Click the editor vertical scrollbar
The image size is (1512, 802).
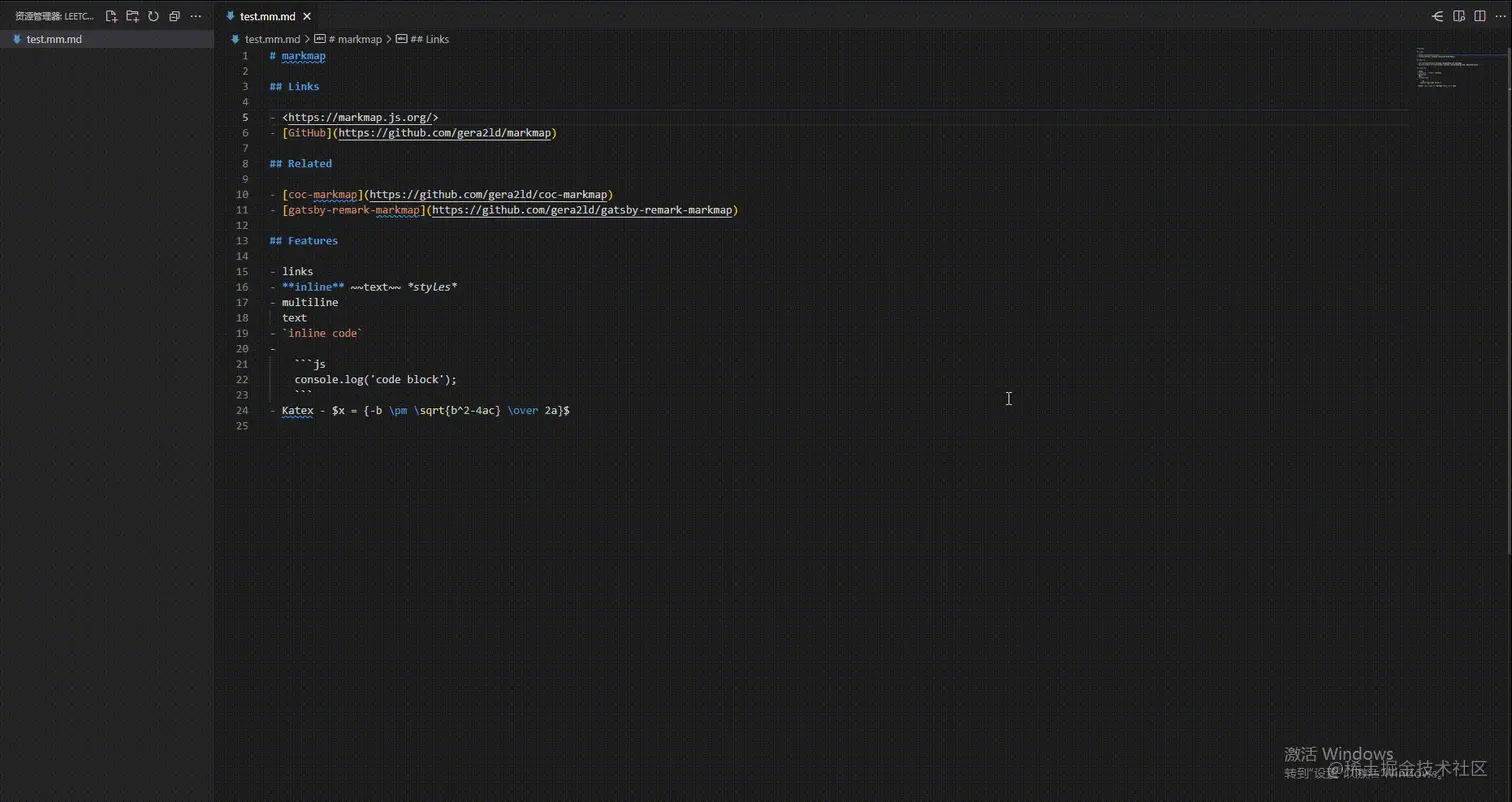pyautogui.click(x=1508, y=300)
